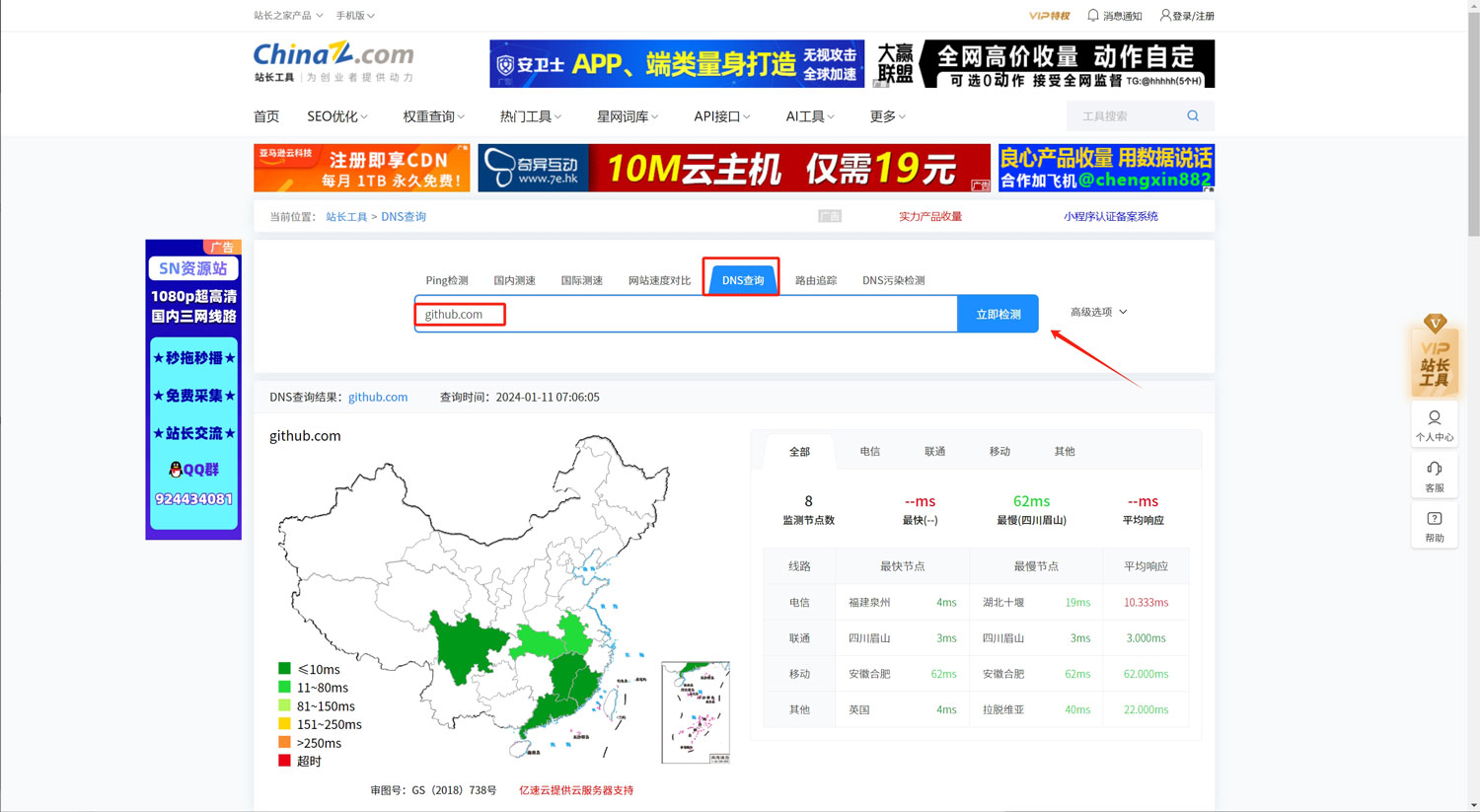Select the 其他 results tab
This screenshot has width=1480, height=812.
(1065, 451)
